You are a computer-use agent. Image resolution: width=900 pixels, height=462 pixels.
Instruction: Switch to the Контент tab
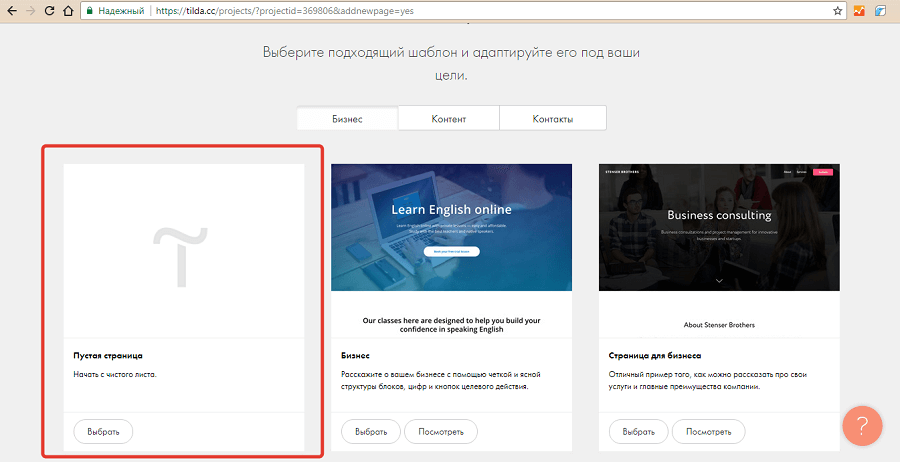click(x=449, y=119)
